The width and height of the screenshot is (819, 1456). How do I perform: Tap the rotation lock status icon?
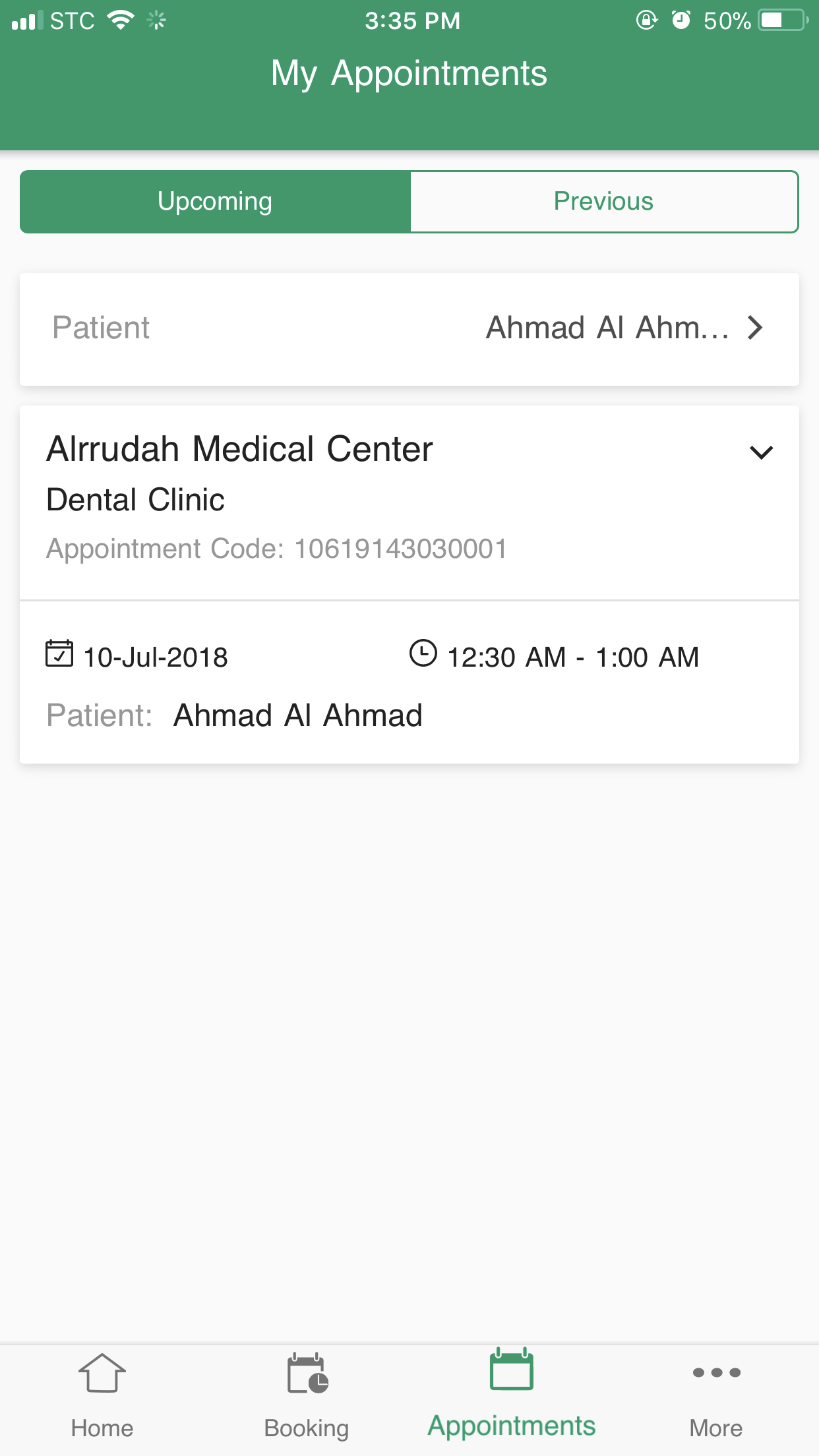(646, 20)
